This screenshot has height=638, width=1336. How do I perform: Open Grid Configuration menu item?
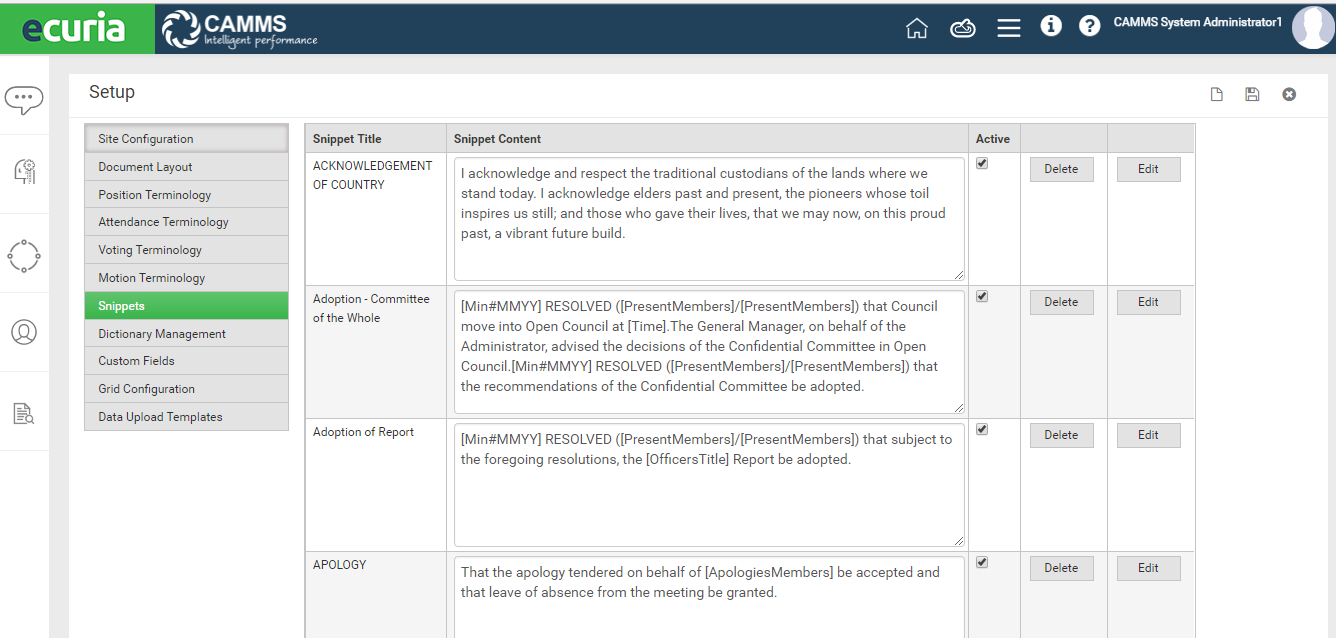coord(186,389)
